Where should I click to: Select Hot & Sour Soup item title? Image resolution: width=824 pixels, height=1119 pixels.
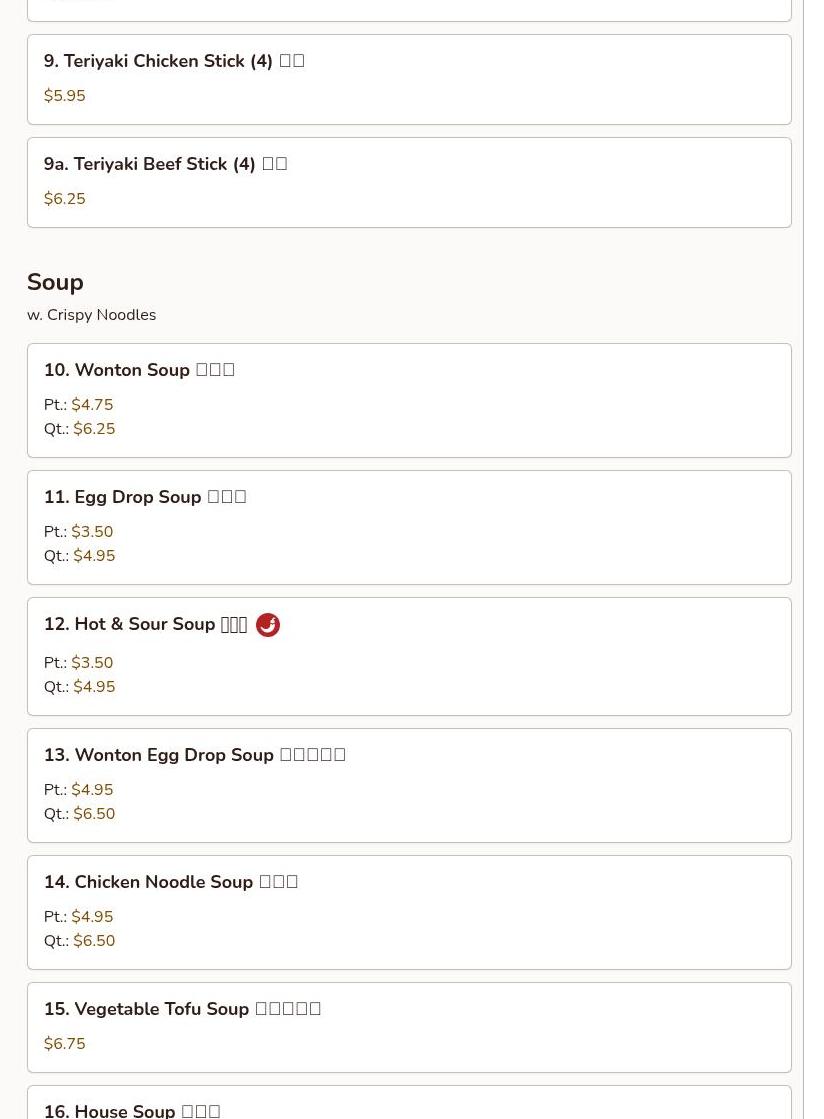pos(146,624)
